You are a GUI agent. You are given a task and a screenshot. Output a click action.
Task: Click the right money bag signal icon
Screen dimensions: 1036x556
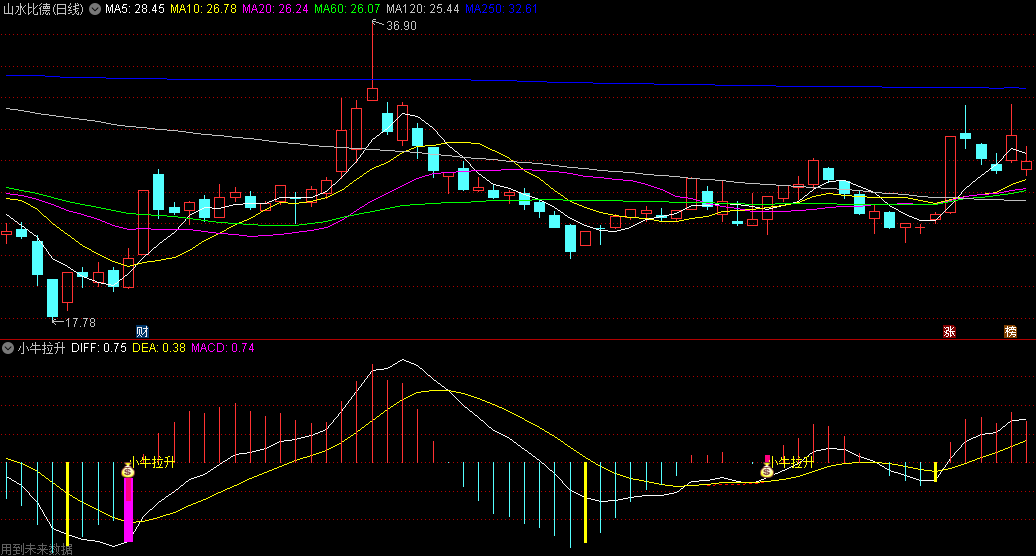click(x=766, y=471)
